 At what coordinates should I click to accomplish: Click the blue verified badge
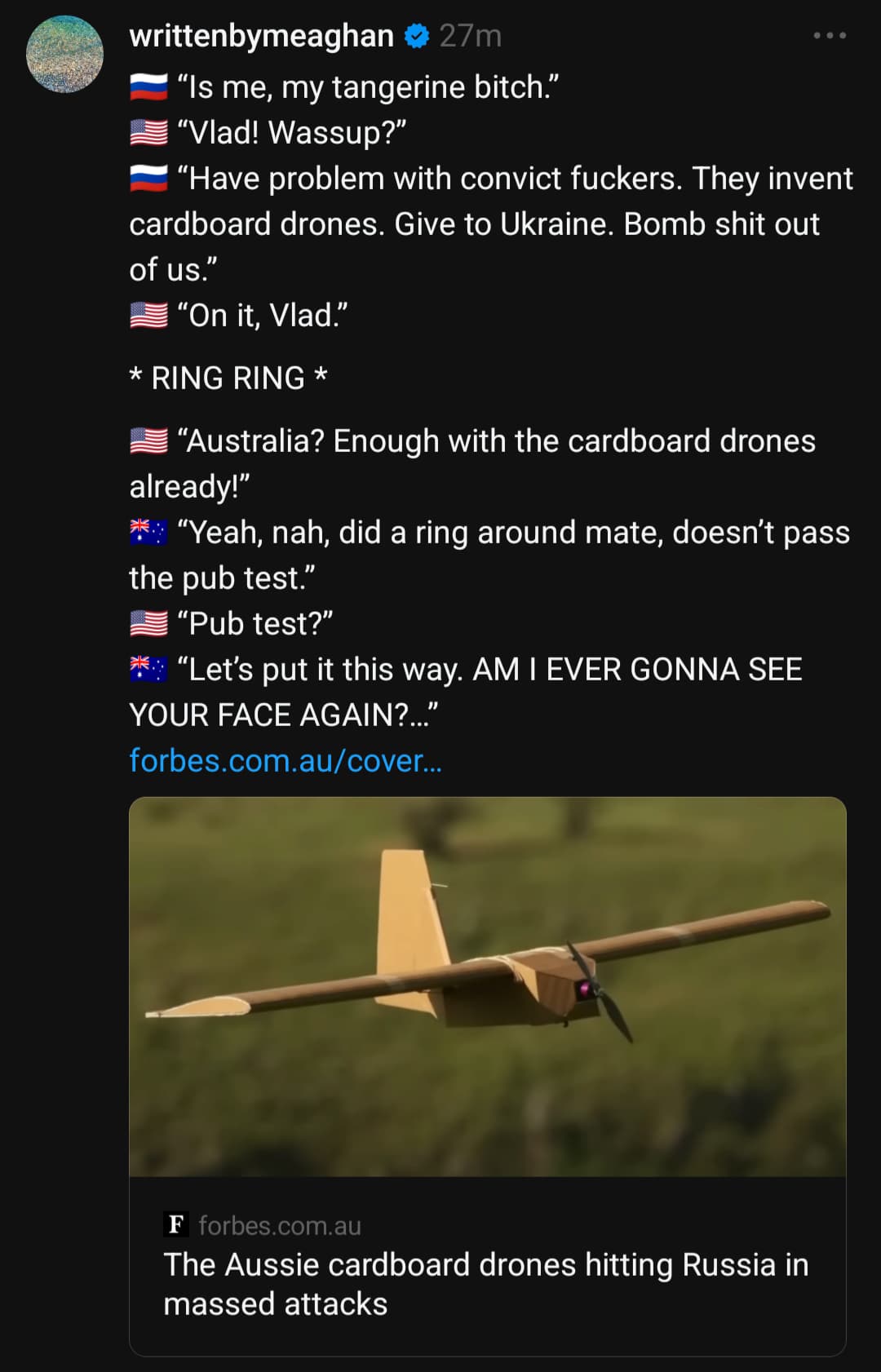(x=417, y=36)
